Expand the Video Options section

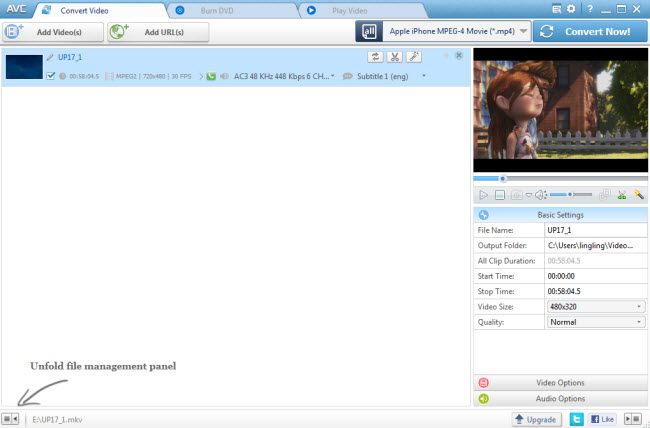point(560,383)
